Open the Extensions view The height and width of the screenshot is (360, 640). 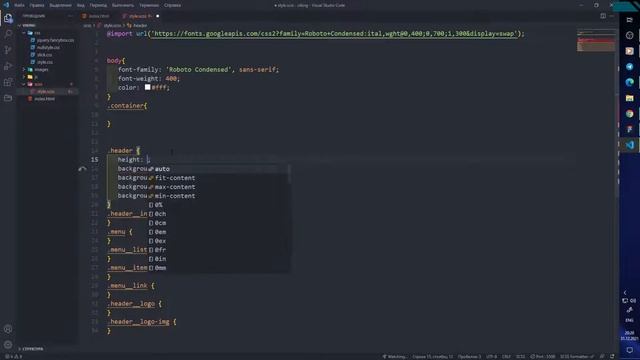tap(8, 82)
